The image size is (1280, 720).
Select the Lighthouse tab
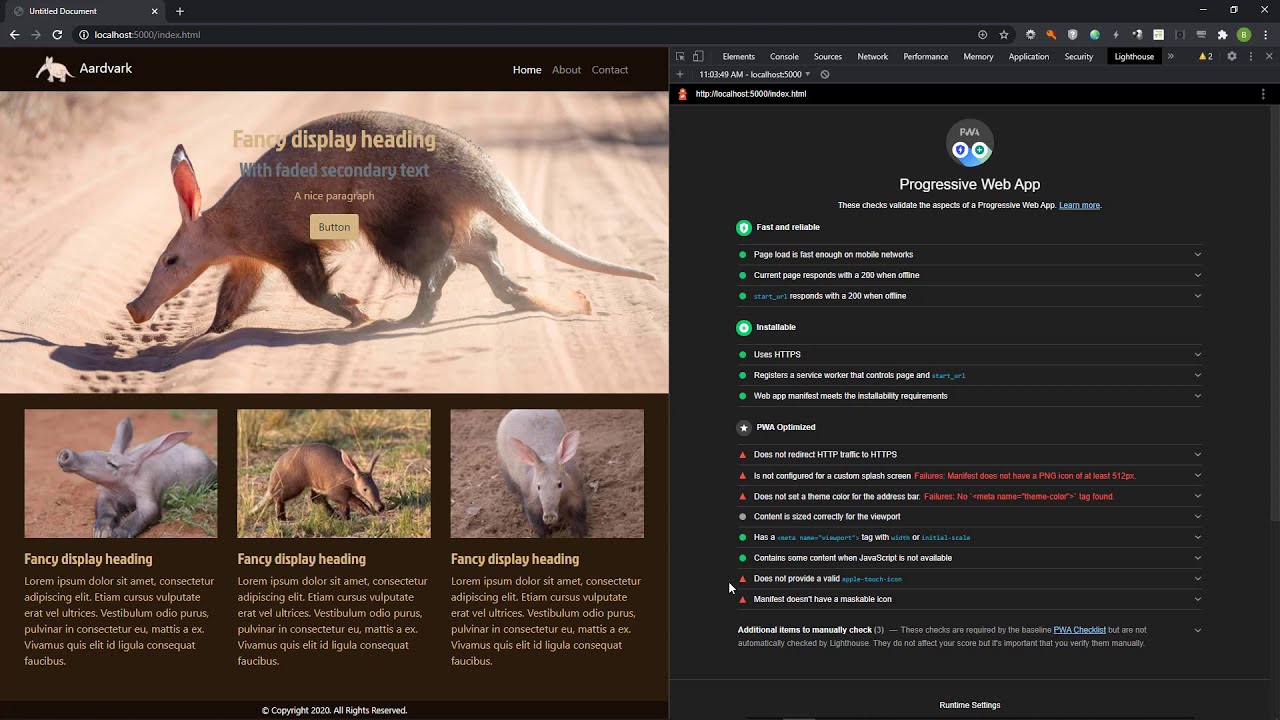(x=1134, y=56)
